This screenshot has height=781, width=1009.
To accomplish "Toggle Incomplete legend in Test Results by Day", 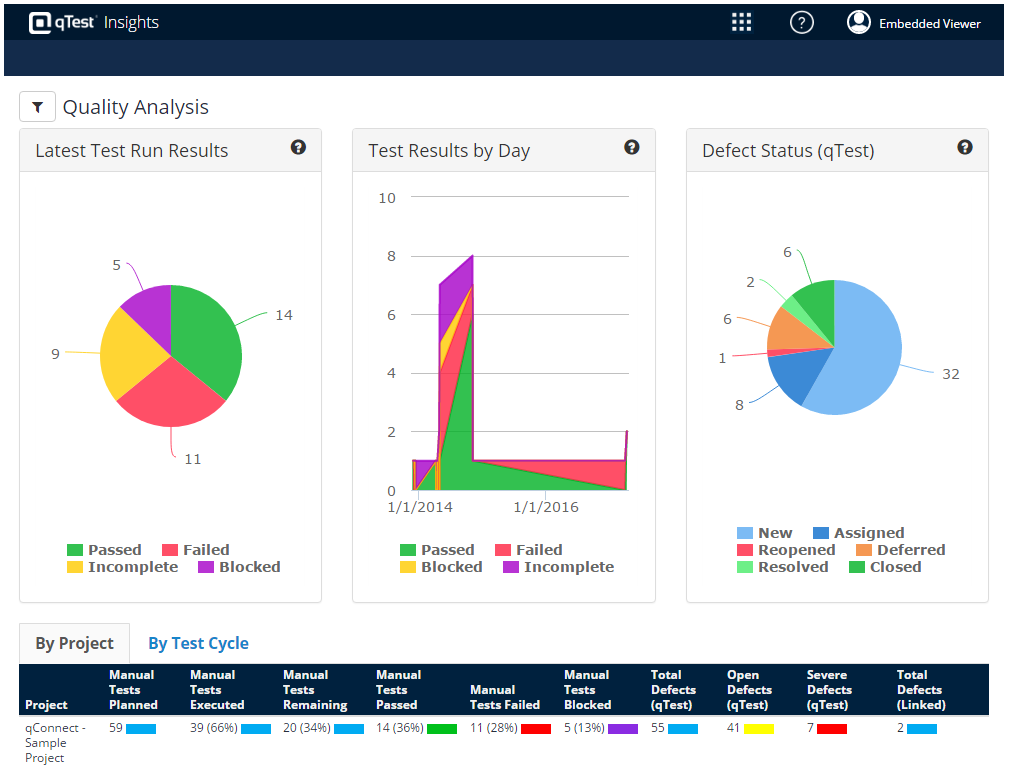I will point(558,567).
